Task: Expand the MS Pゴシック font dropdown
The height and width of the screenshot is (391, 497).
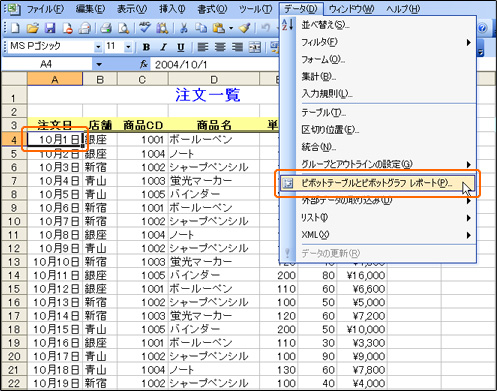Action: [98, 47]
